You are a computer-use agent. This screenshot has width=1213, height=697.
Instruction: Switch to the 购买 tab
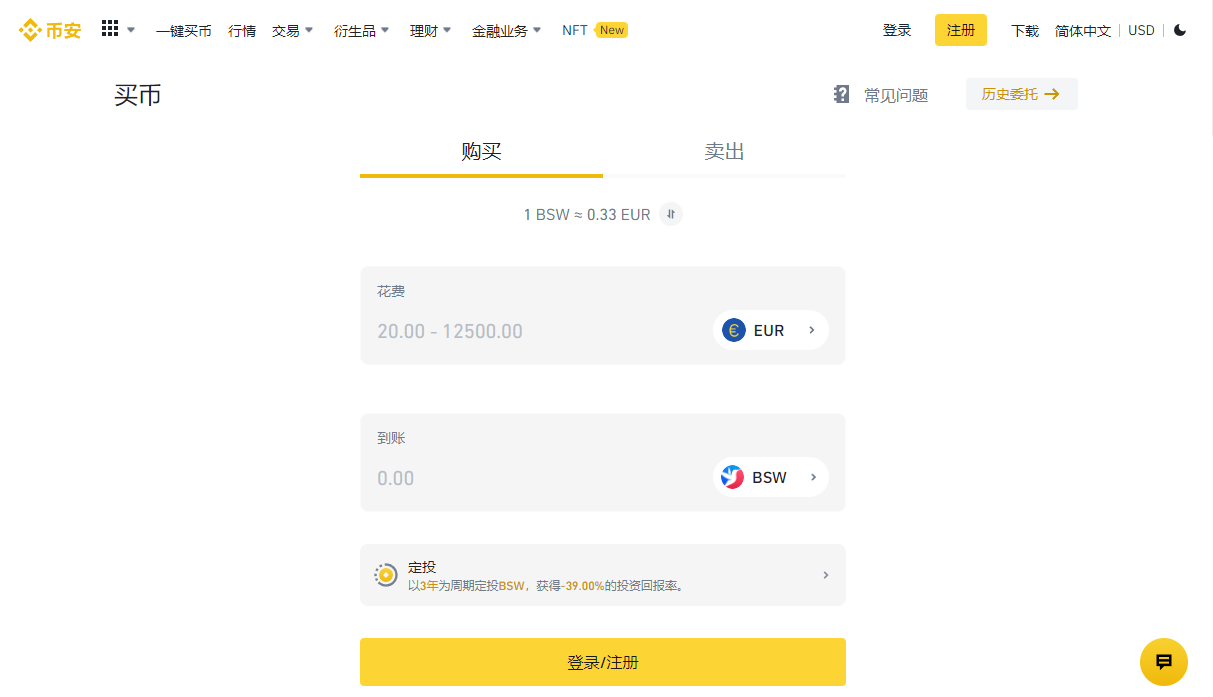point(481,152)
